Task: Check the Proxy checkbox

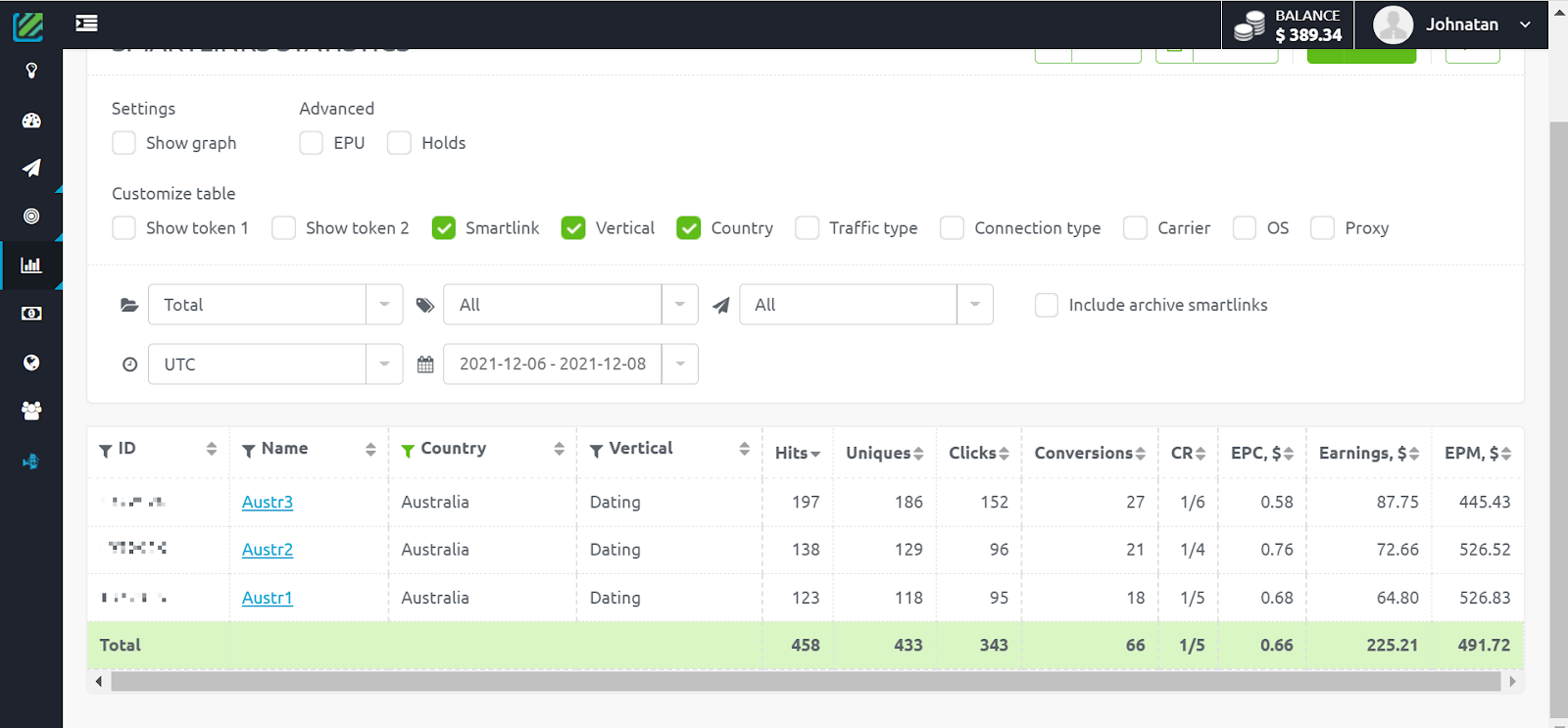Action: pos(1322,228)
